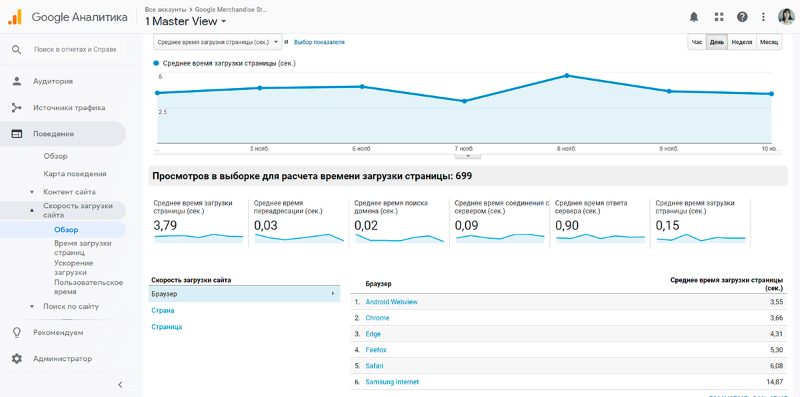Screen dimensions: 800x397
Task: Open the Edge browser link
Action: (373, 334)
